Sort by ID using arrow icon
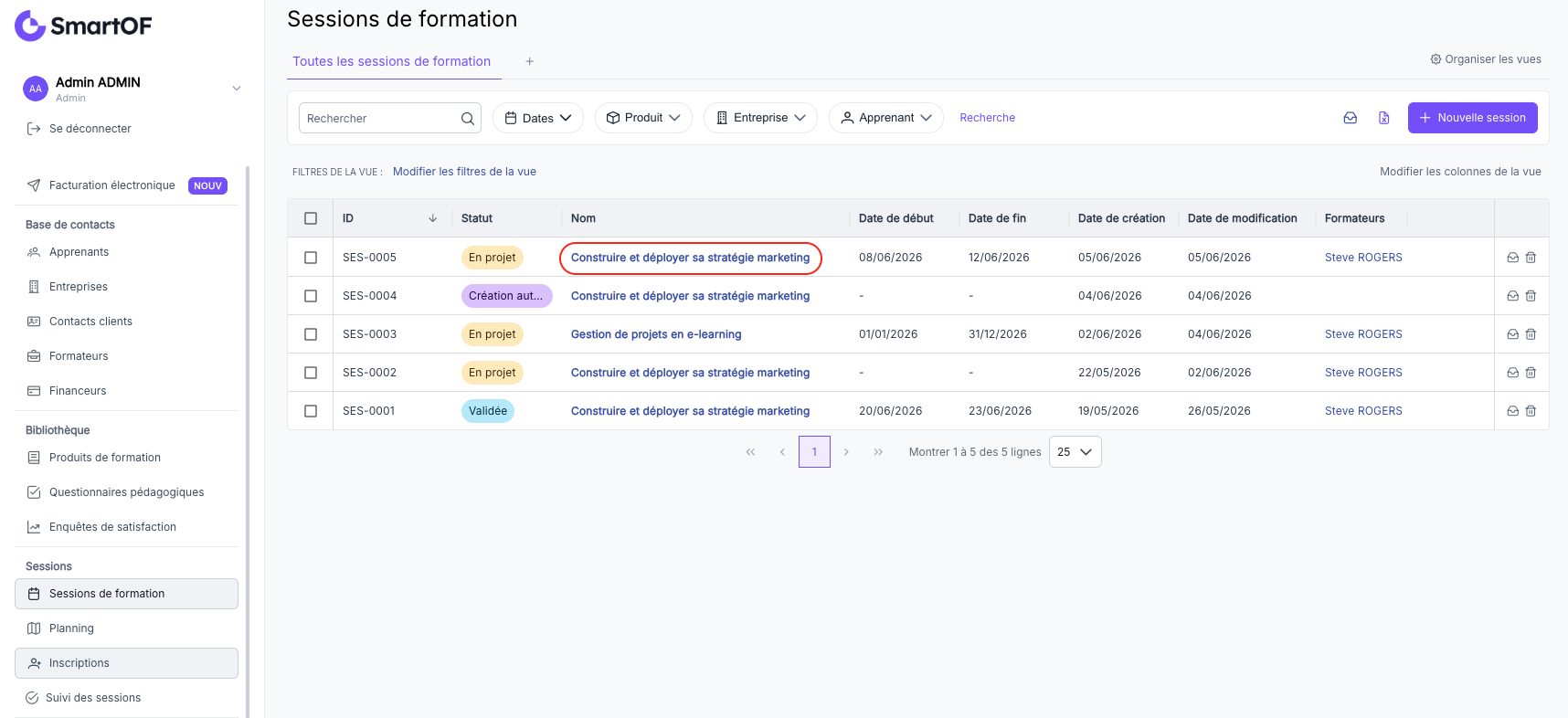1568x718 pixels. pos(432,218)
